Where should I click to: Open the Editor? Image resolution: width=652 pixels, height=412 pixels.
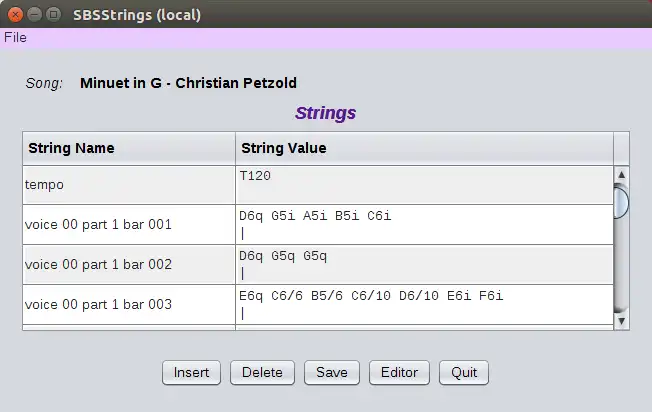tap(400, 372)
